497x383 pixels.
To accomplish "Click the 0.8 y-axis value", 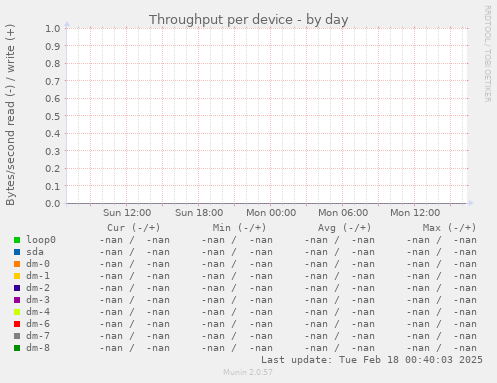I will click(53, 63).
